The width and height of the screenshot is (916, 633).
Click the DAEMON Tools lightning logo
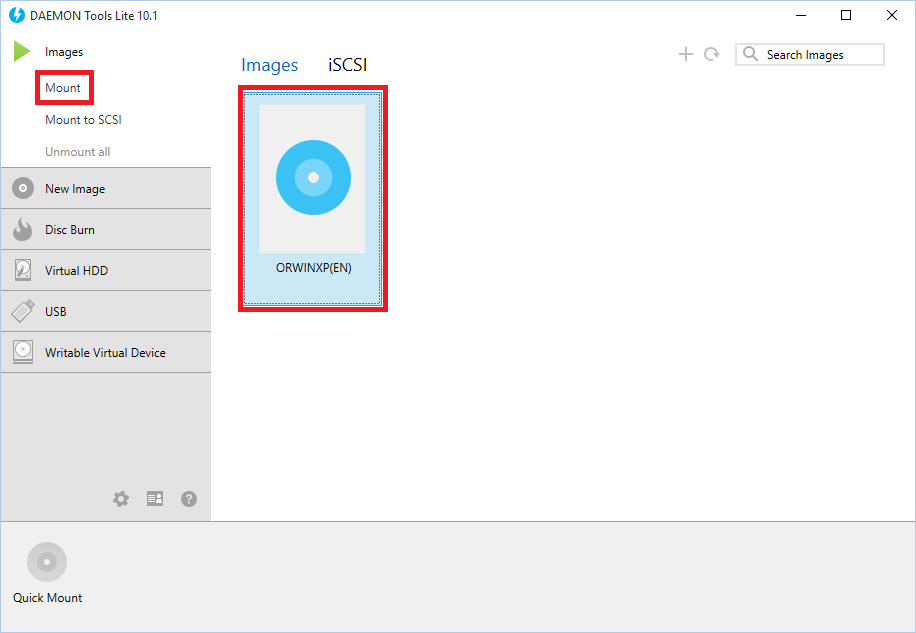[x=17, y=15]
